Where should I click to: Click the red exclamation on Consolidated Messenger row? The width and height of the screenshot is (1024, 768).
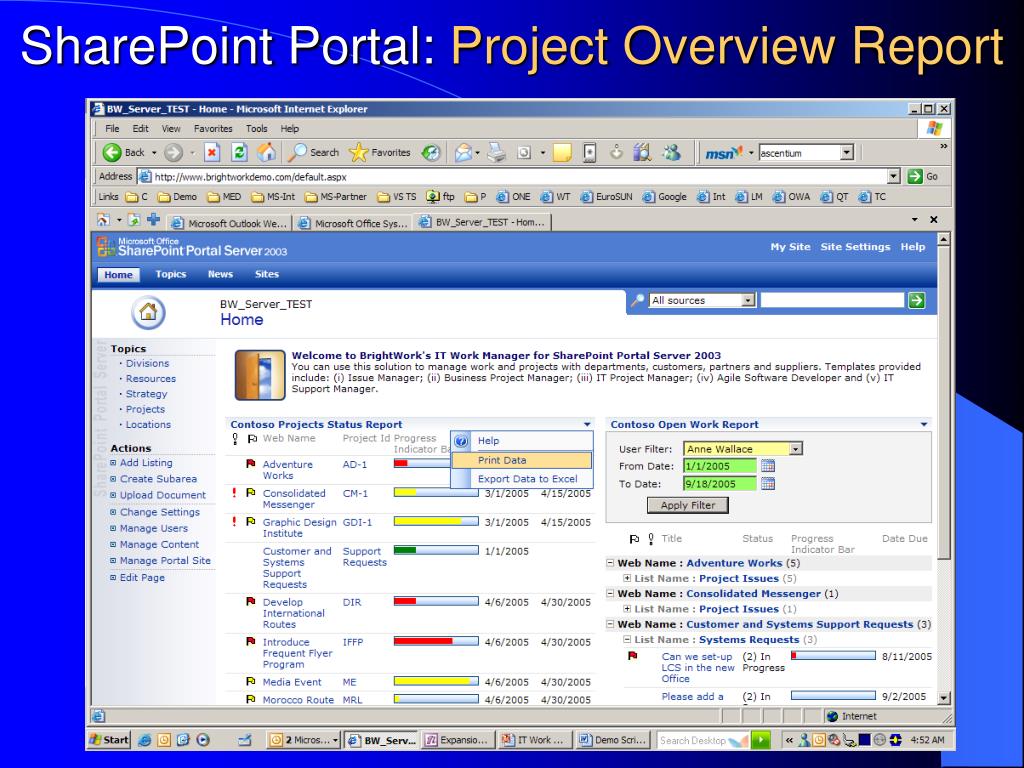234,492
